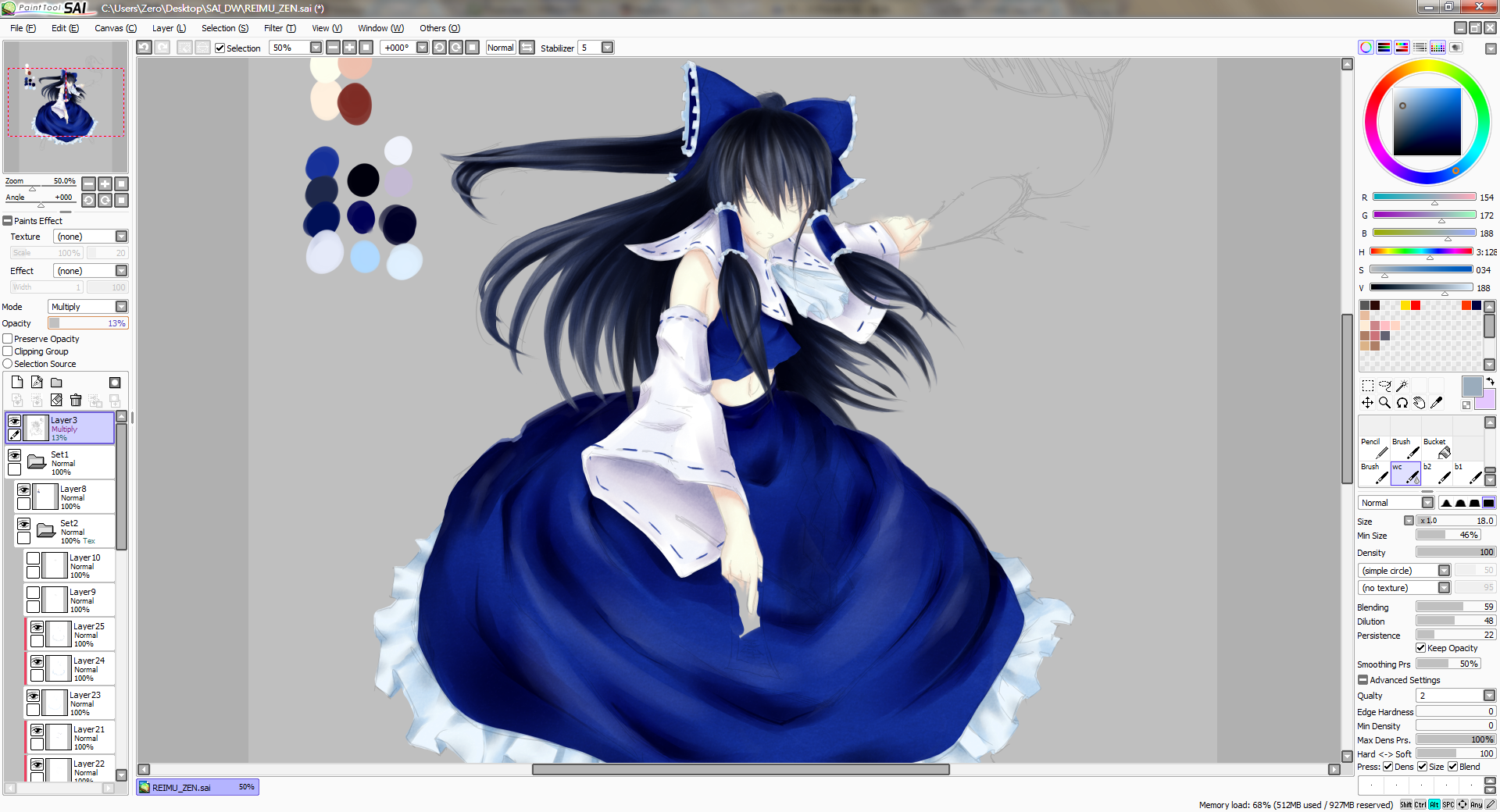Select the move layer tool
The width and height of the screenshot is (1500, 812).
[1367, 403]
